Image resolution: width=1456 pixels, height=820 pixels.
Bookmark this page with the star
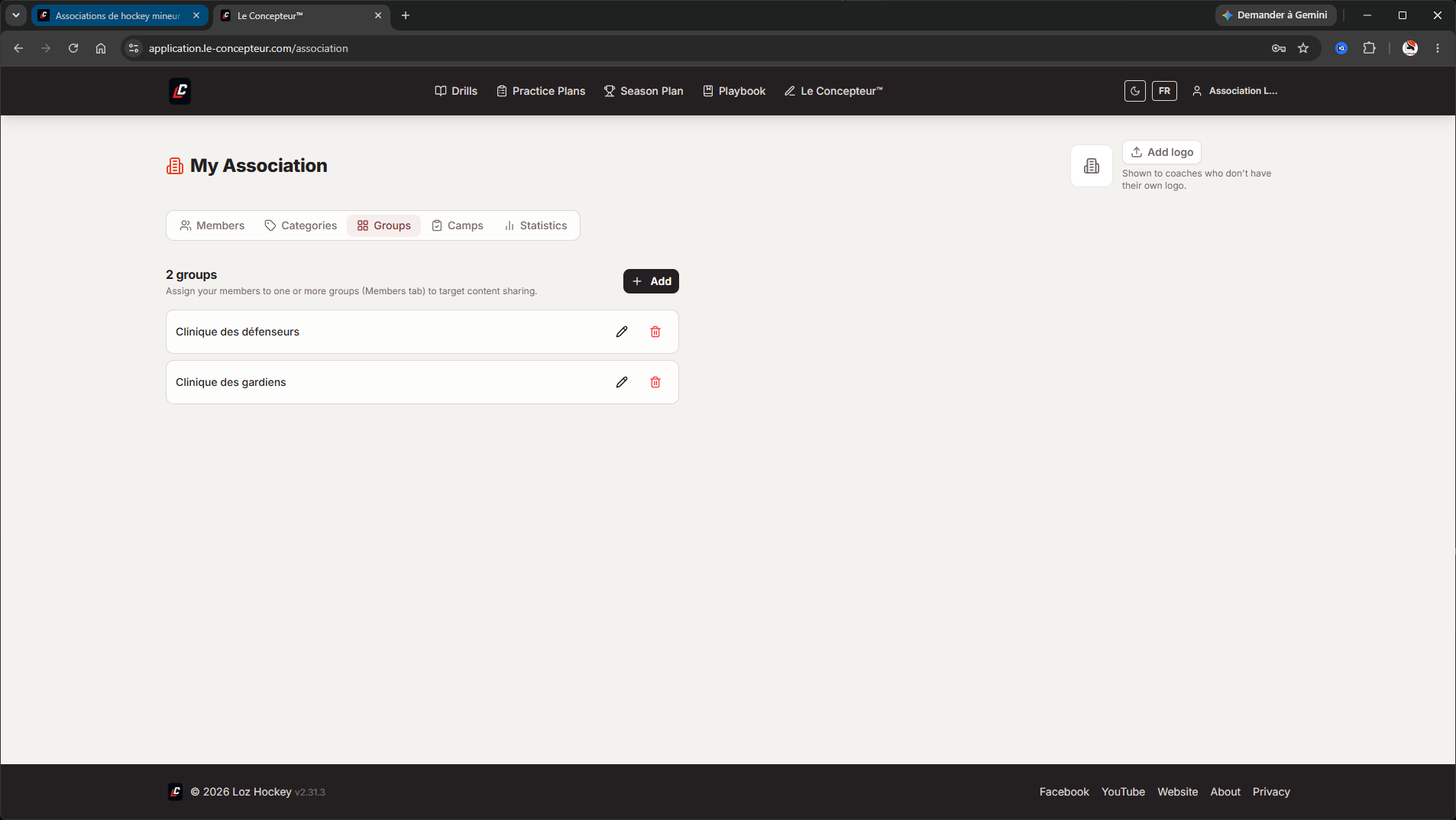click(1303, 48)
